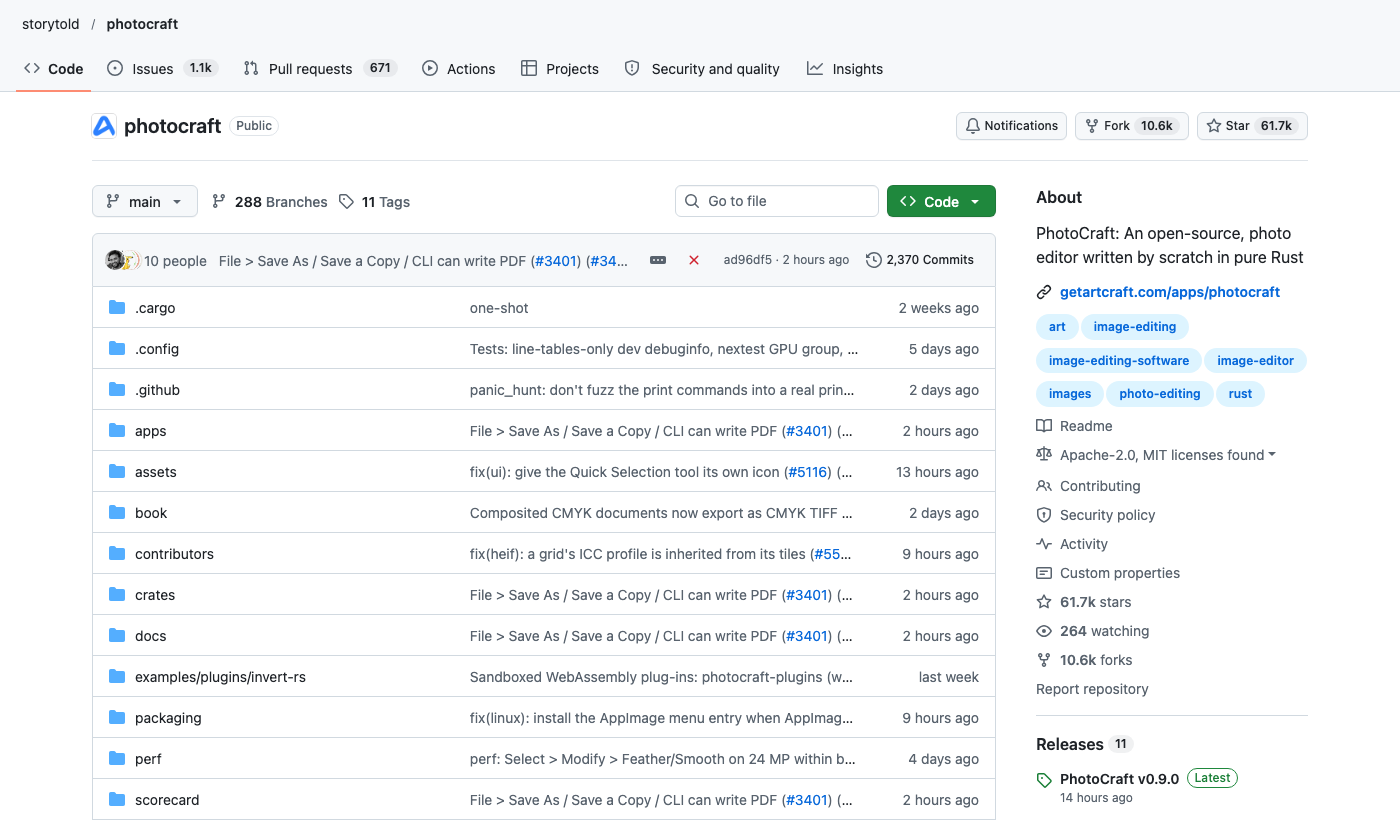Click the link icon beside getartcraft.com URL

tap(1044, 292)
